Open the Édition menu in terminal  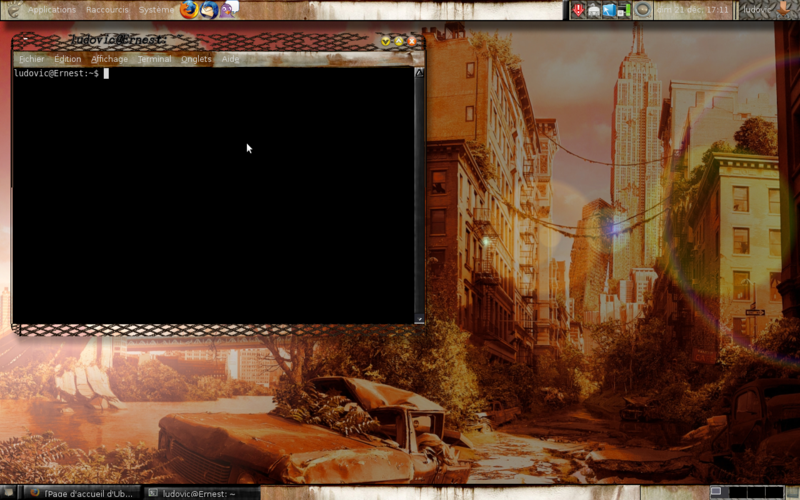pyautogui.click(x=68, y=59)
